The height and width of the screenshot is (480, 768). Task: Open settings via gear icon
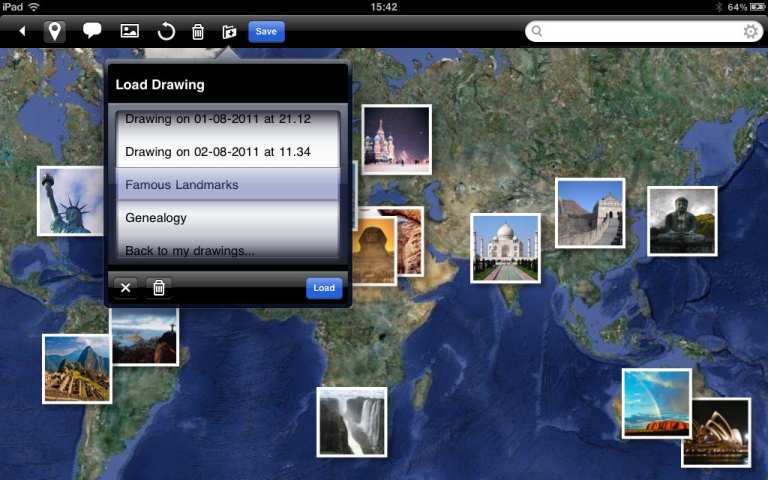[x=750, y=32]
